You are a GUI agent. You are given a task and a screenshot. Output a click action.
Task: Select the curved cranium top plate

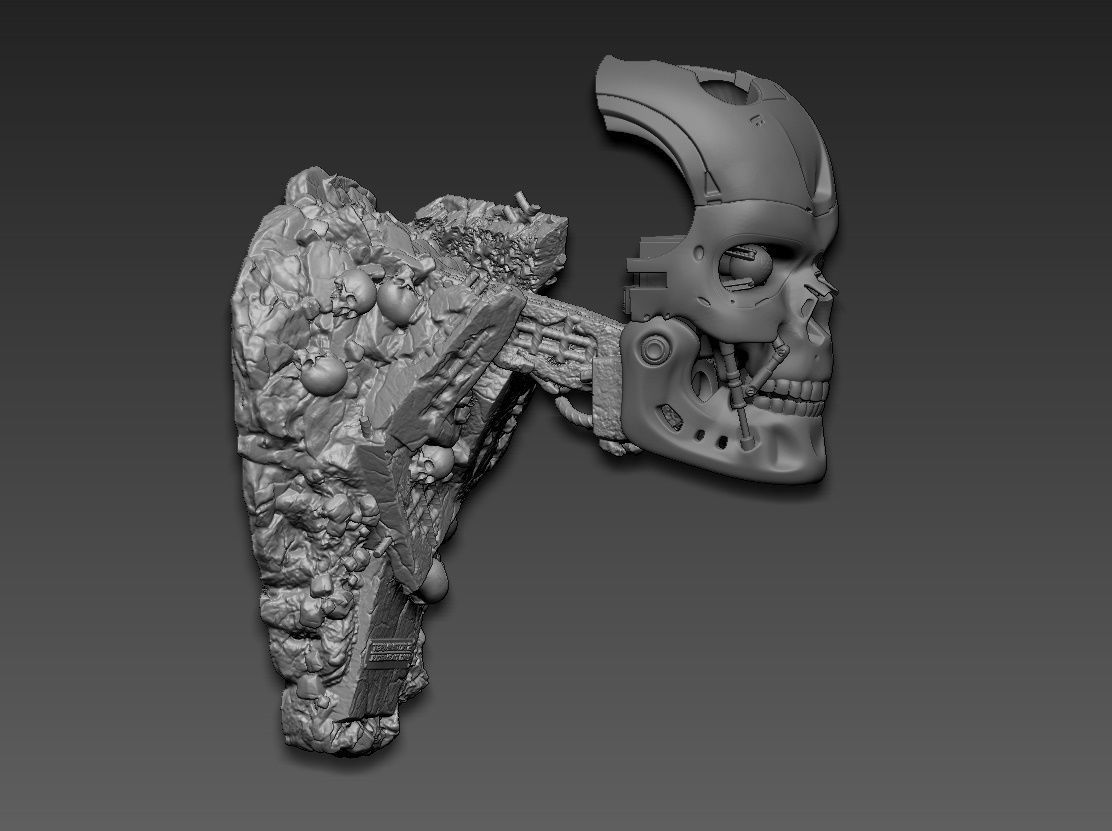click(716, 135)
